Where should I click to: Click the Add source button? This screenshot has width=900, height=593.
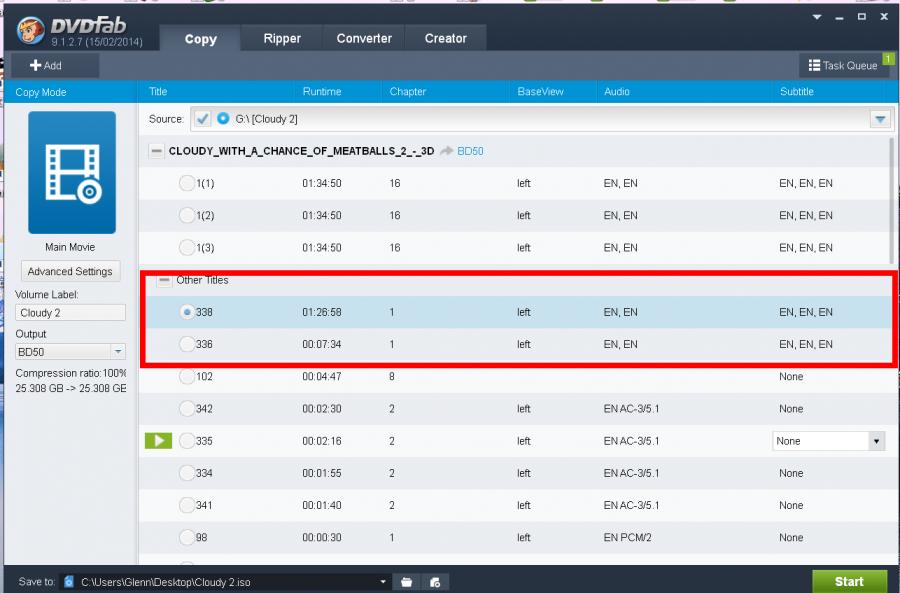46,65
